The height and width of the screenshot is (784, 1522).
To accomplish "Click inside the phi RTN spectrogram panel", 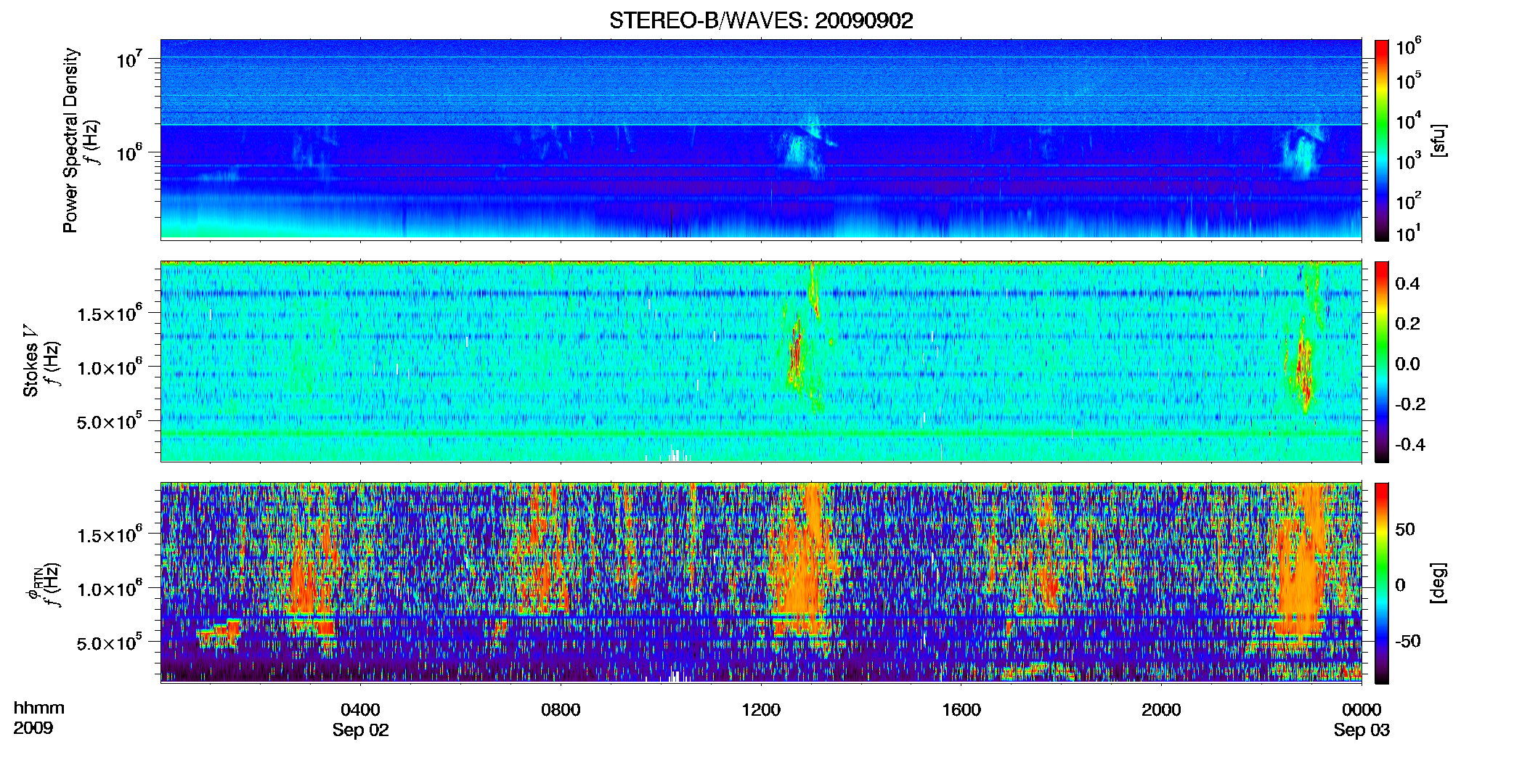I will pyautogui.click(x=761, y=582).
